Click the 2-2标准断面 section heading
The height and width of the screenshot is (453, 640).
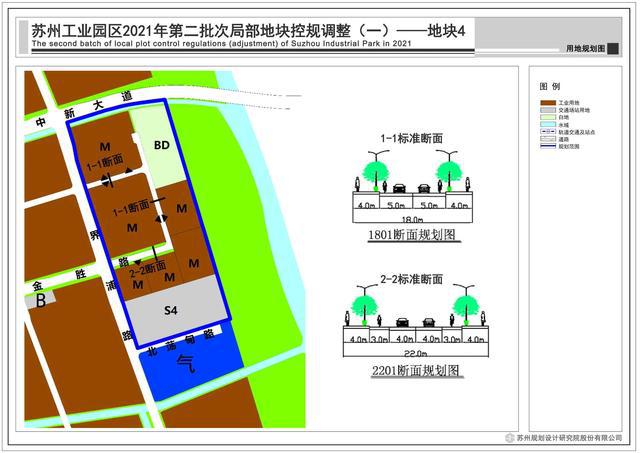point(411,280)
